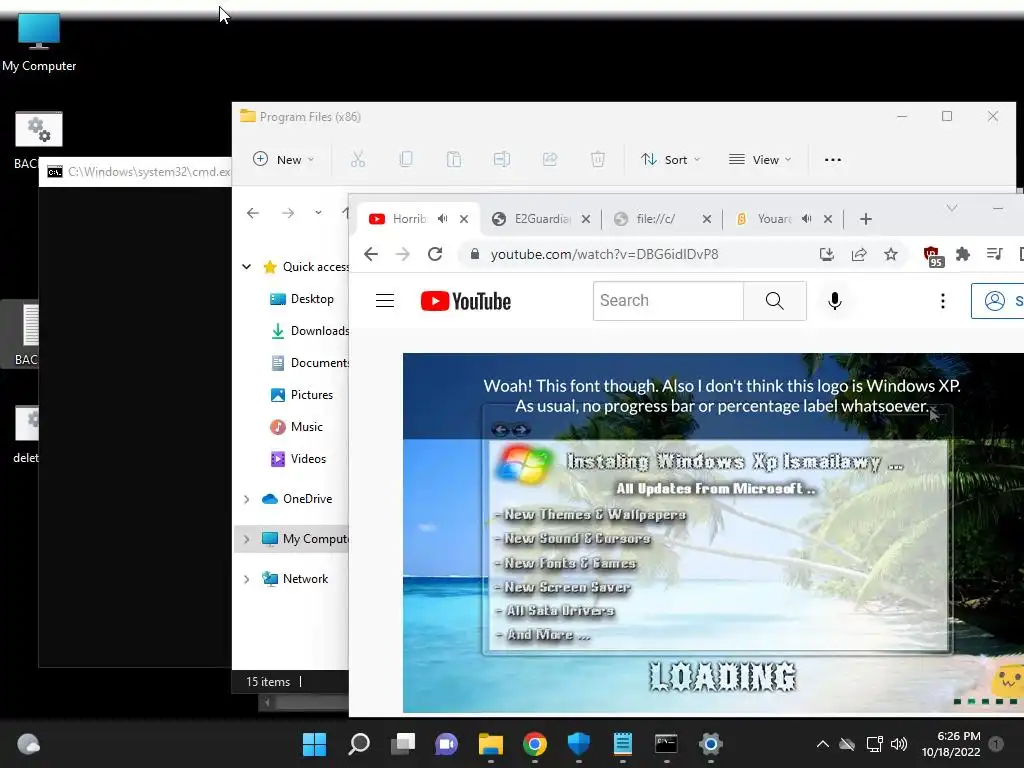
Task: Select Downloads in Explorer sidebar
Action: pyautogui.click(x=310, y=330)
